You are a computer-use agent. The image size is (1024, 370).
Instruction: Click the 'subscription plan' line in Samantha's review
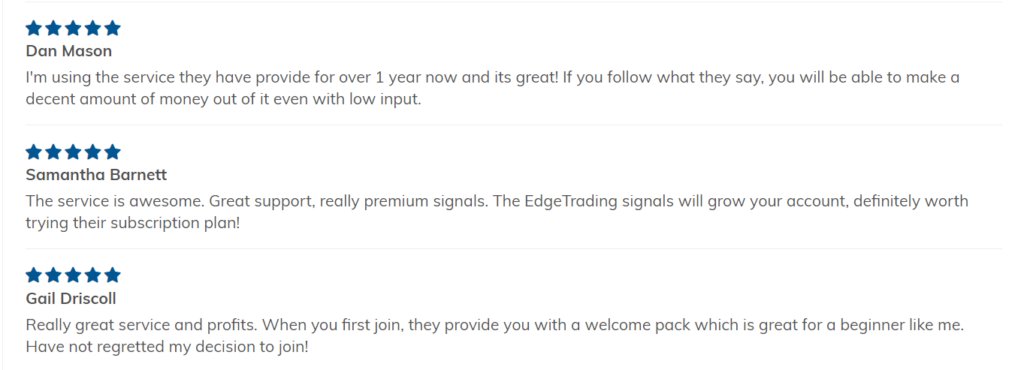tap(133, 223)
